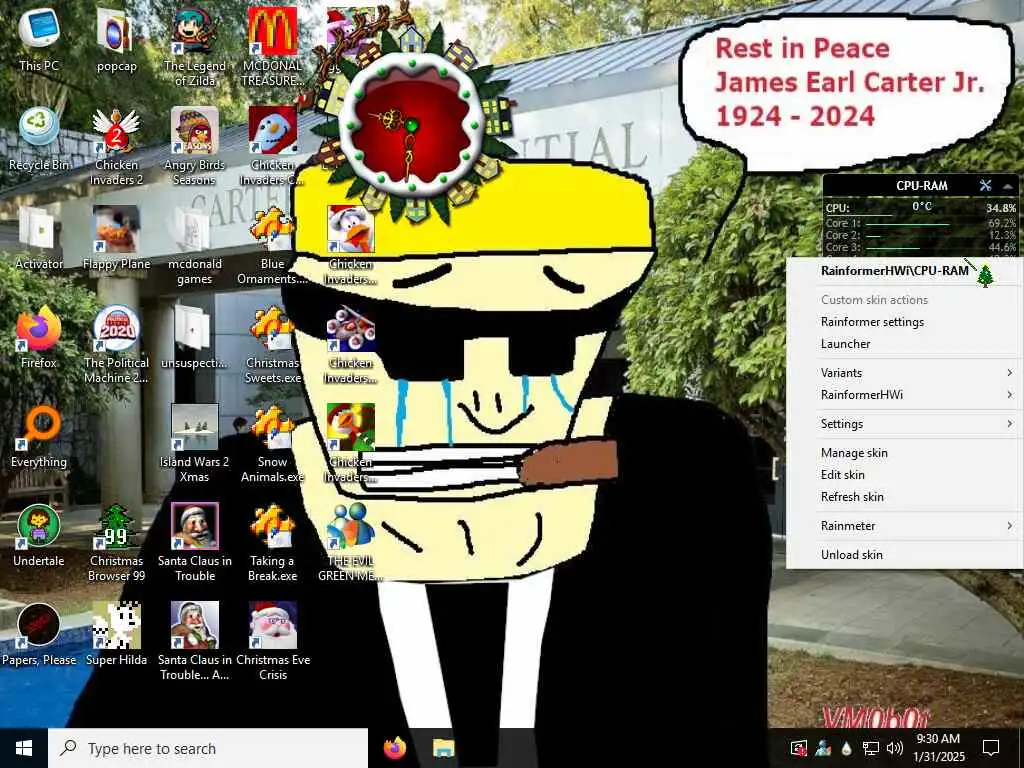1024x768 pixels.
Task: Open the Activator desktop icon
Action: pyautogui.click(x=39, y=238)
